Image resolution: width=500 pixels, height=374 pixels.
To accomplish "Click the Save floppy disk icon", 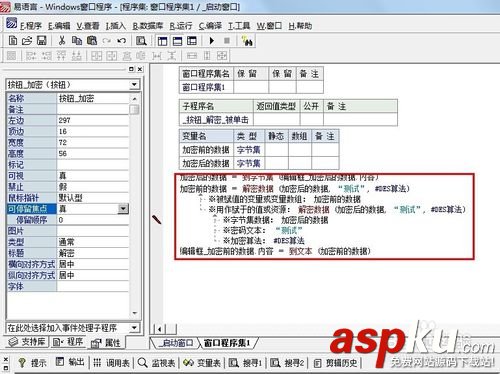I will (x=41, y=41).
